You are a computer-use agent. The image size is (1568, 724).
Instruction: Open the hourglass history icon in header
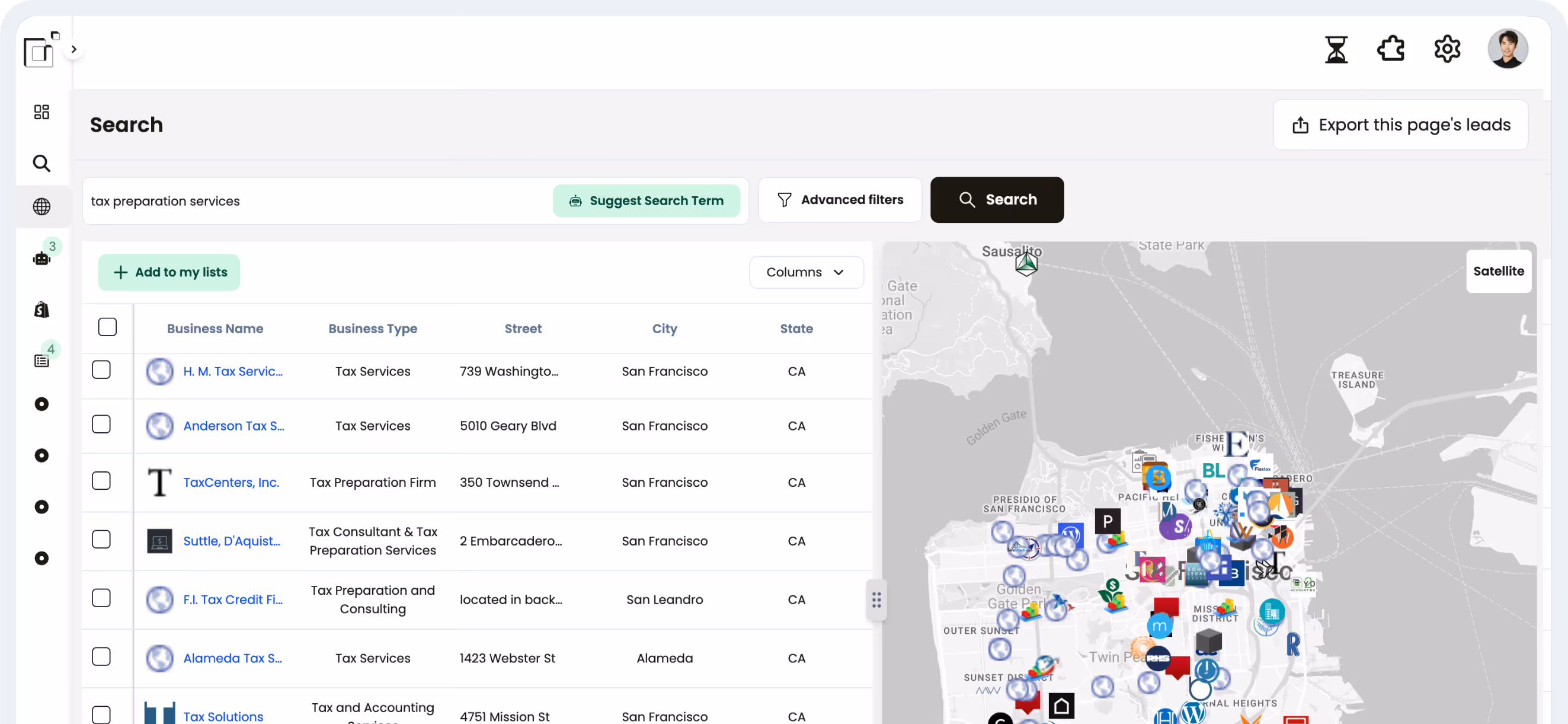pyautogui.click(x=1336, y=49)
